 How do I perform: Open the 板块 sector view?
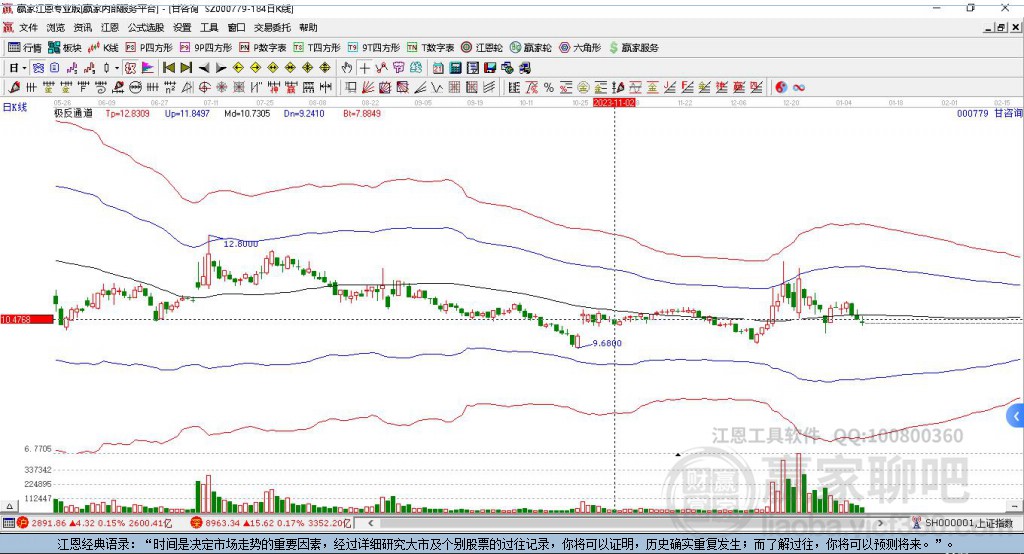pyautogui.click(x=65, y=48)
